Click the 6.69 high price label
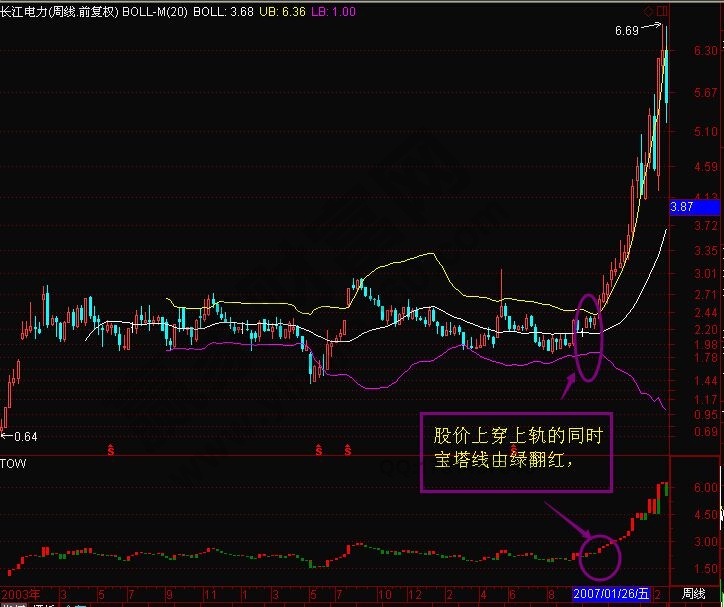724x607 pixels. 629,32
